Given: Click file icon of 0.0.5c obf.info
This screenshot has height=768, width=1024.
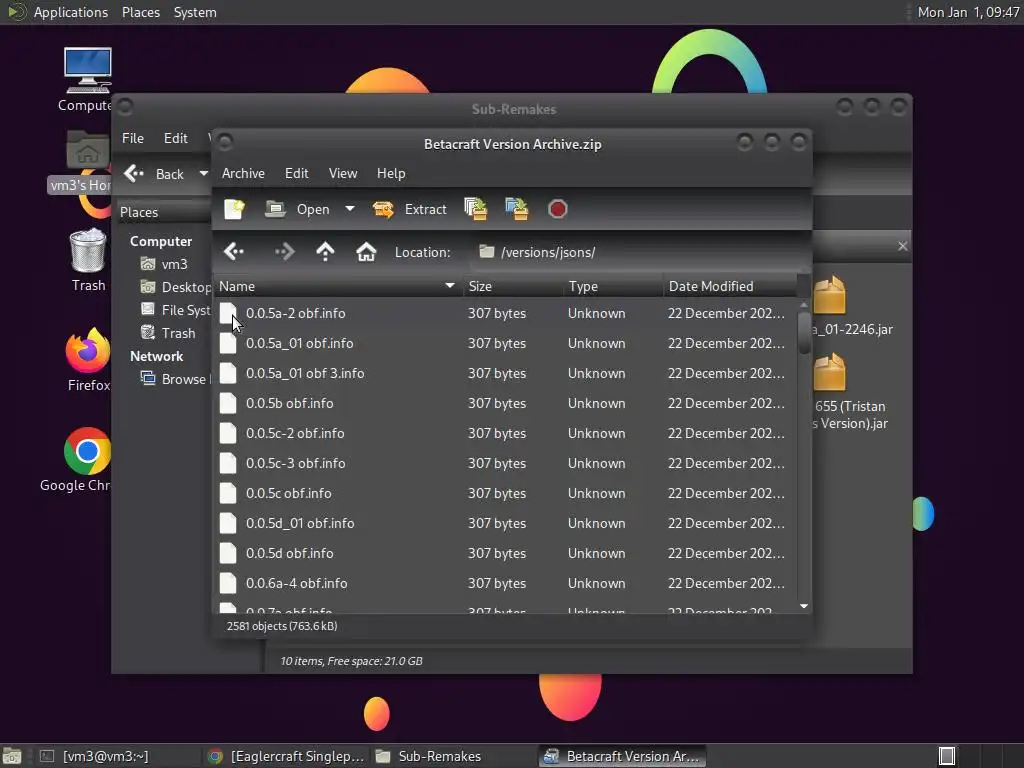Looking at the screenshot, I should coord(228,493).
